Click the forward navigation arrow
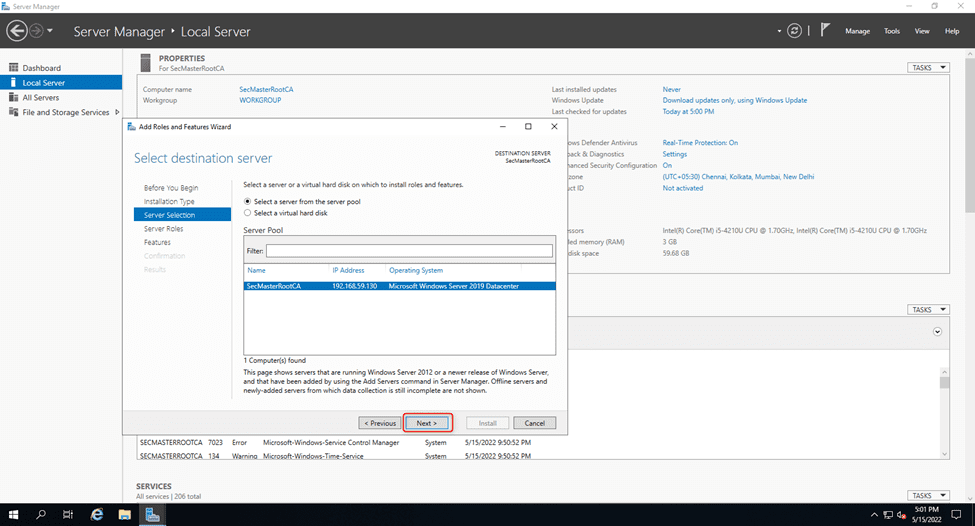This screenshot has height=526, width=975. point(37,30)
